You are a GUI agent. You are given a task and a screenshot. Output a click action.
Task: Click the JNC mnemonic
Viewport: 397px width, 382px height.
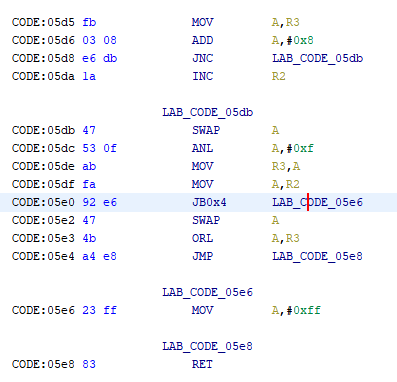[202, 58]
